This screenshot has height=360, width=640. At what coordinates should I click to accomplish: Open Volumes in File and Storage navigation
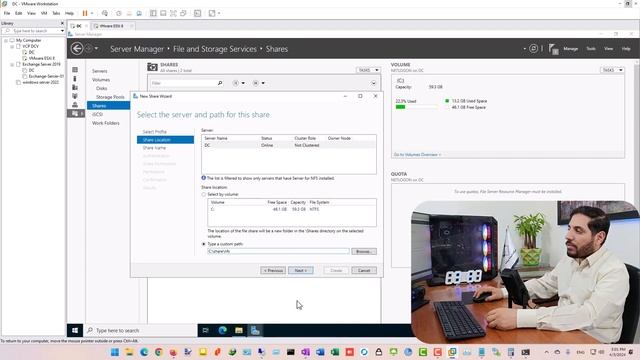[101, 80]
